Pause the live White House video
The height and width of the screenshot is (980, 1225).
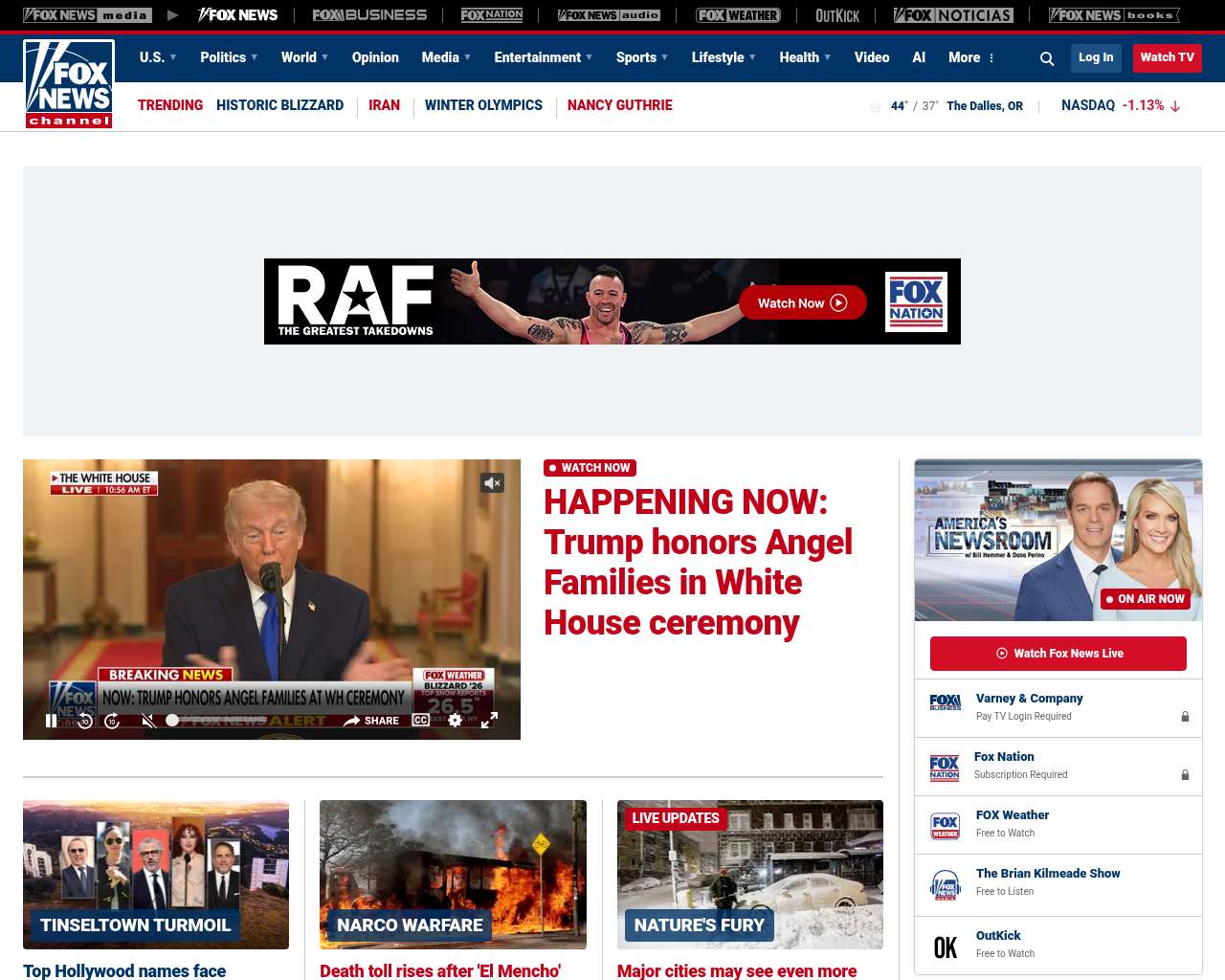coord(52,721)
